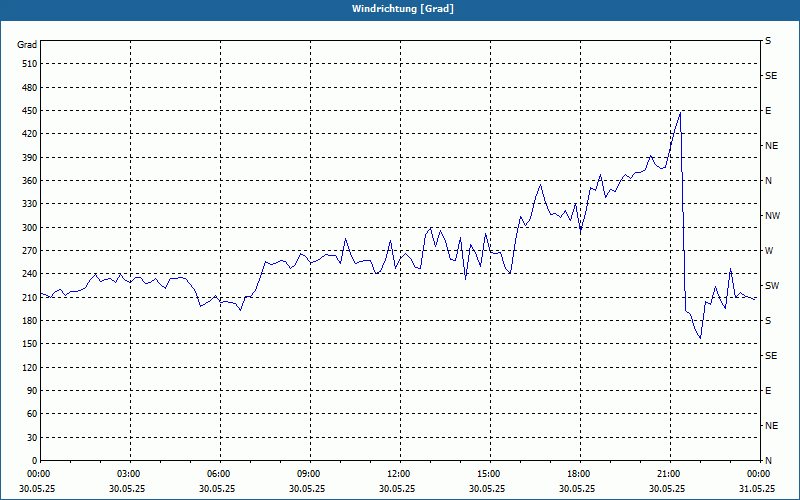This screenshot has height=500, width=800.
Task: Click the 30.05.25 date under 15:00
Action: pos(487,489)
